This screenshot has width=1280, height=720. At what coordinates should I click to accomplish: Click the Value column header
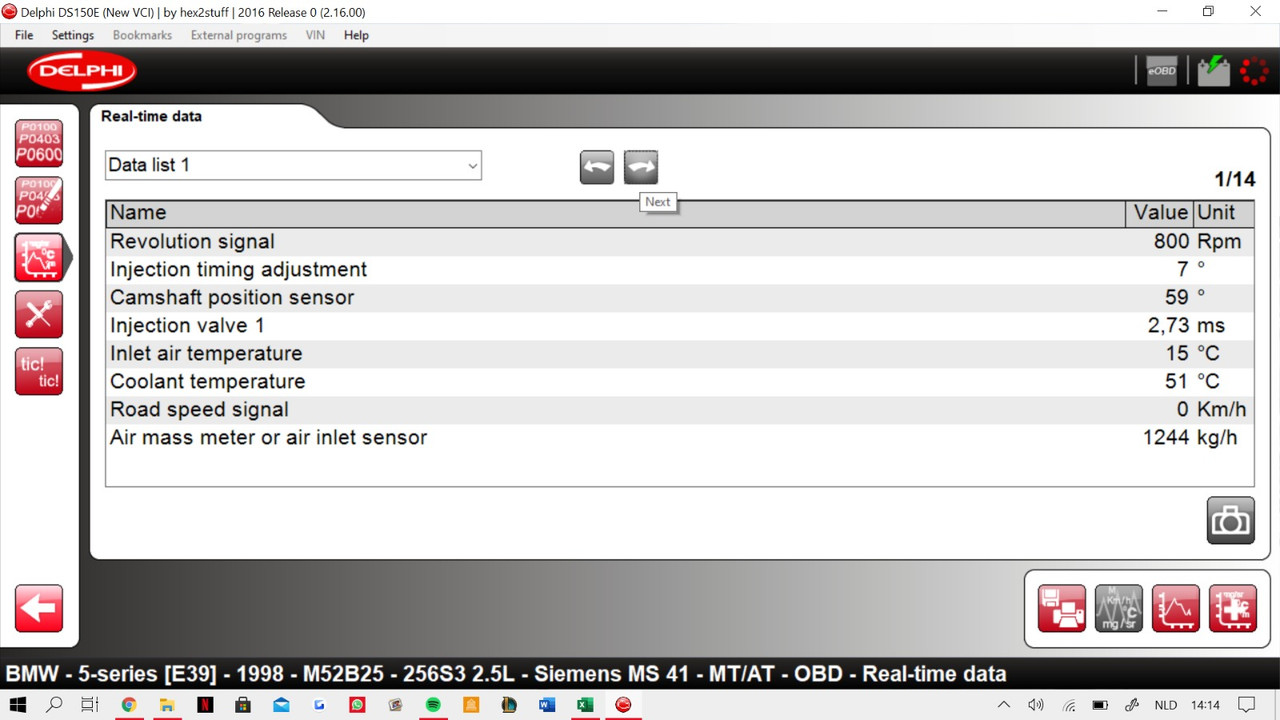point(1160,213)
